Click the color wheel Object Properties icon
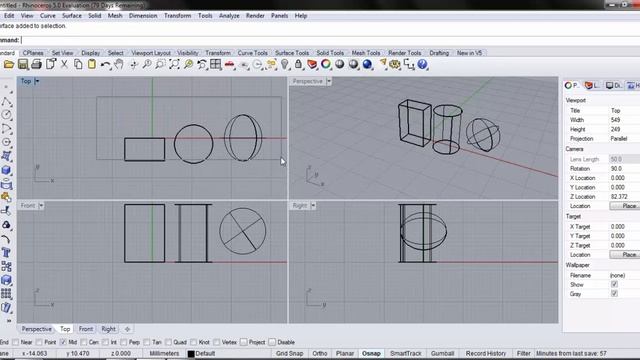 326,64
